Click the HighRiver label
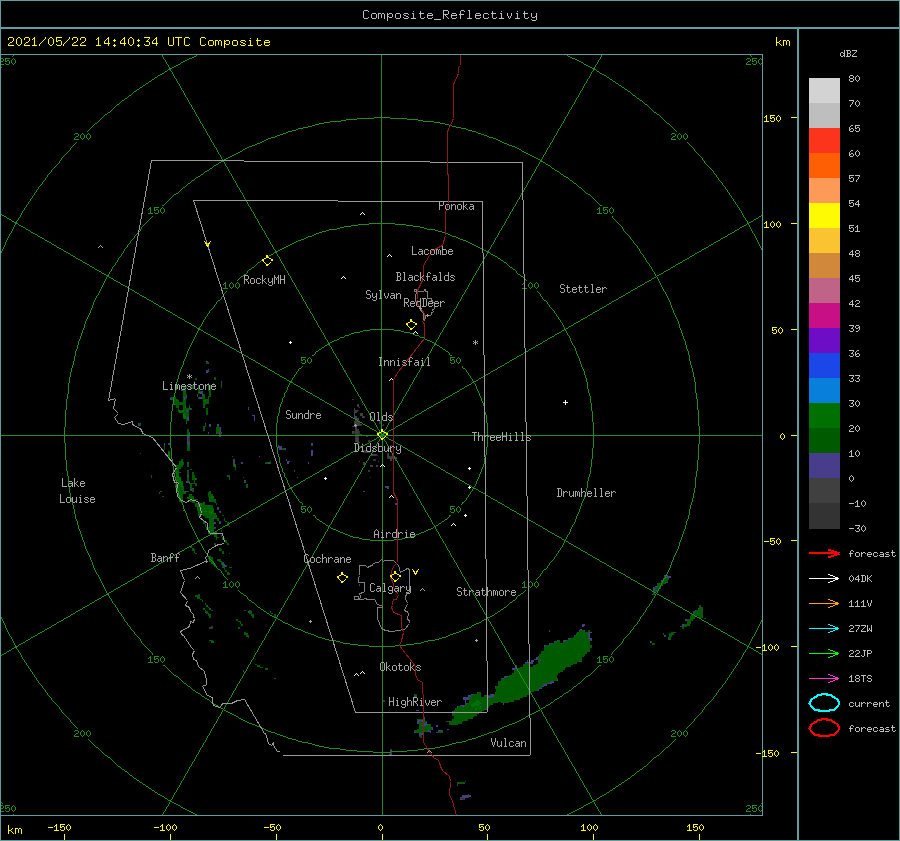Image resolution: width=900 pixels, height=841 pixels. click(x=415, y=702)
